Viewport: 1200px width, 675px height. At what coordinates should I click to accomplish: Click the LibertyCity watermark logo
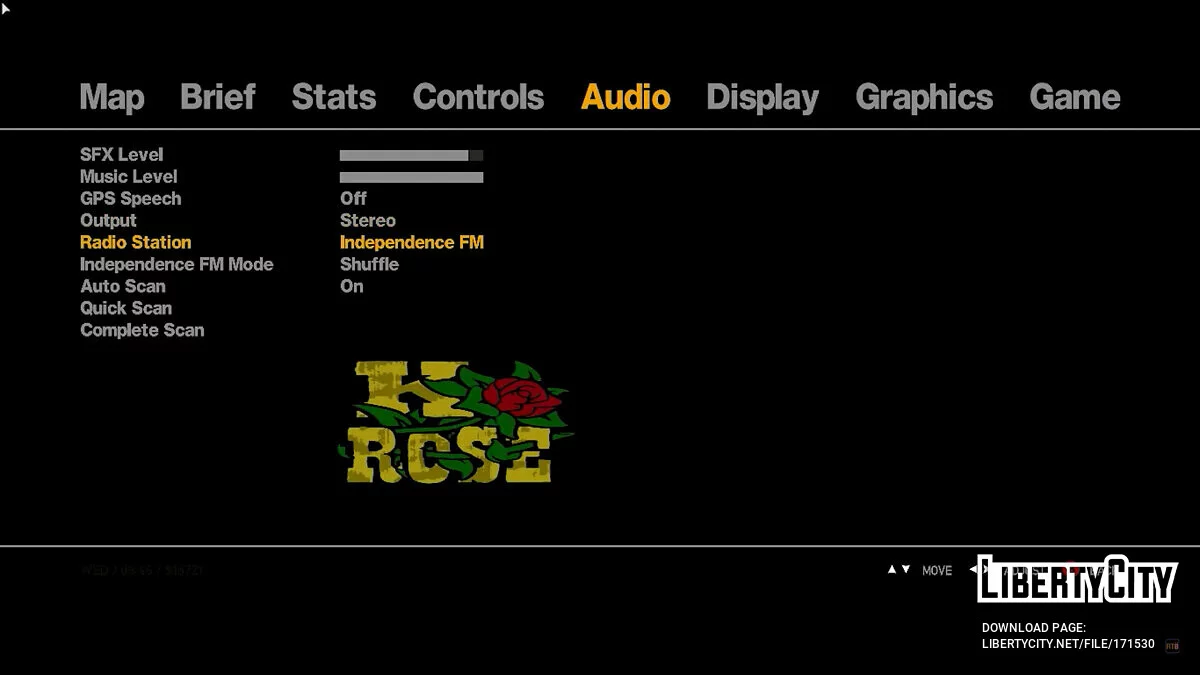pyautogui.click(x=1076, y=579)
